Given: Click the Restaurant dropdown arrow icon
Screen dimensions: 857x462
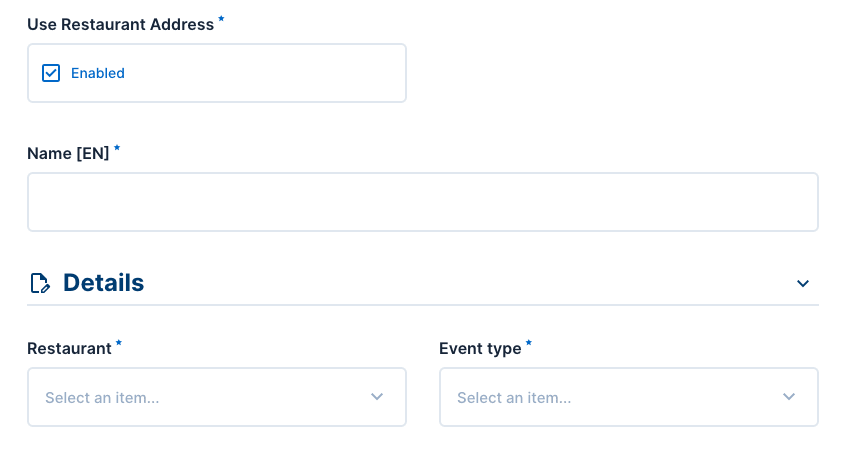Looking at the screenshot, I should [x=377, y=397].
